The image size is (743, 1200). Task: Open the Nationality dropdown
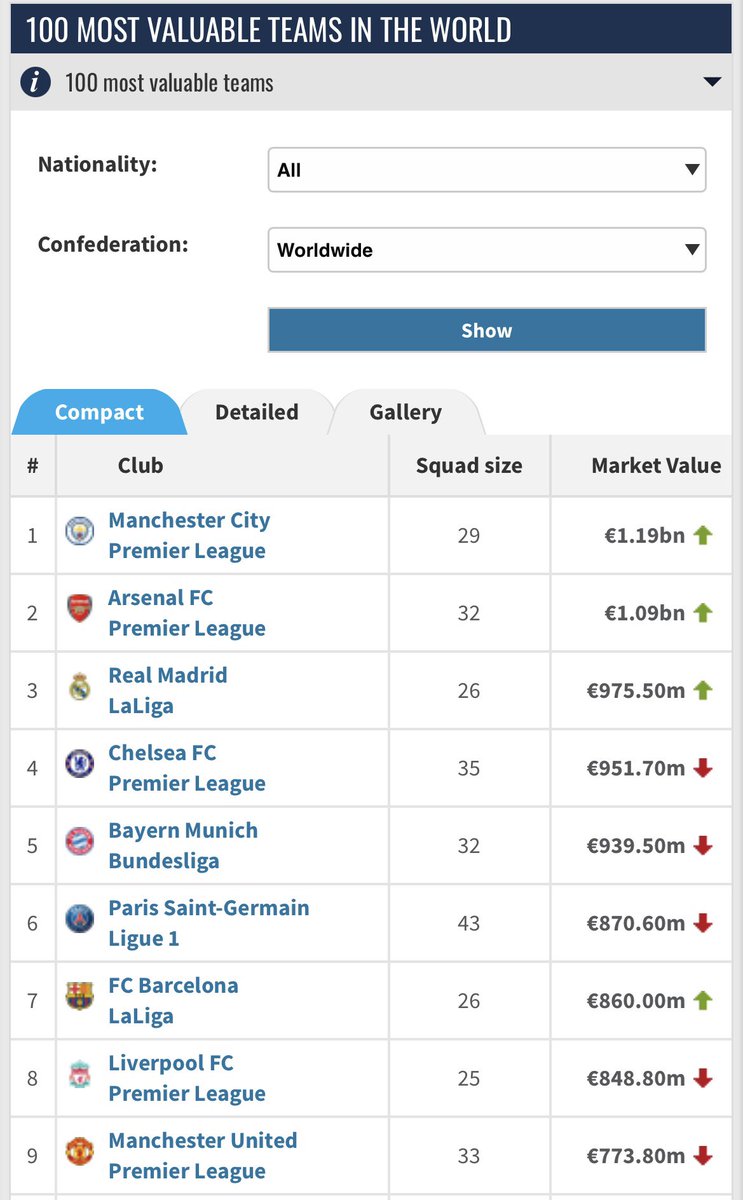[x=487, y=170]
